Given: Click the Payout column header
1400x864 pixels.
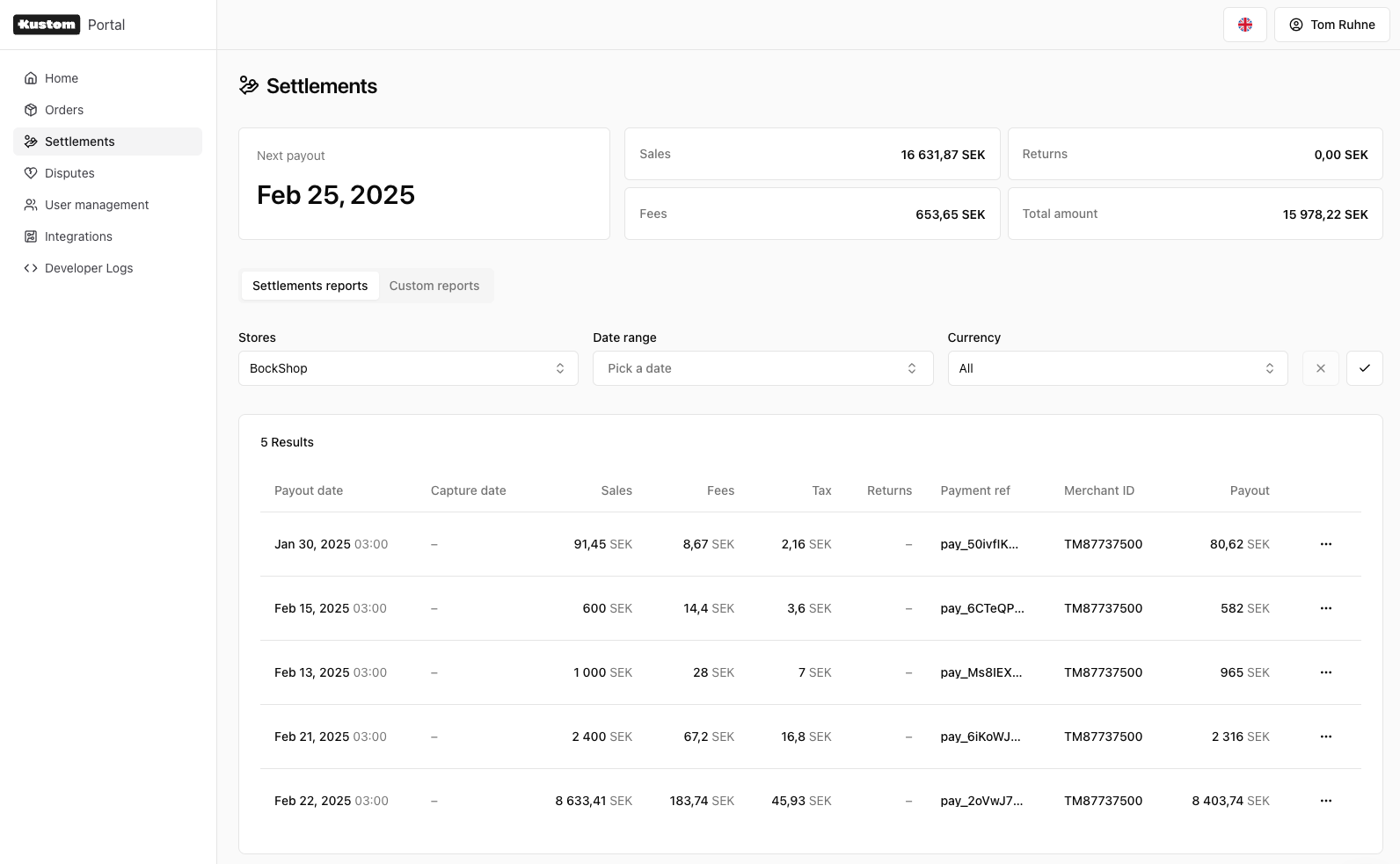Looking at the screenshot, I should tap(1250, 490).
